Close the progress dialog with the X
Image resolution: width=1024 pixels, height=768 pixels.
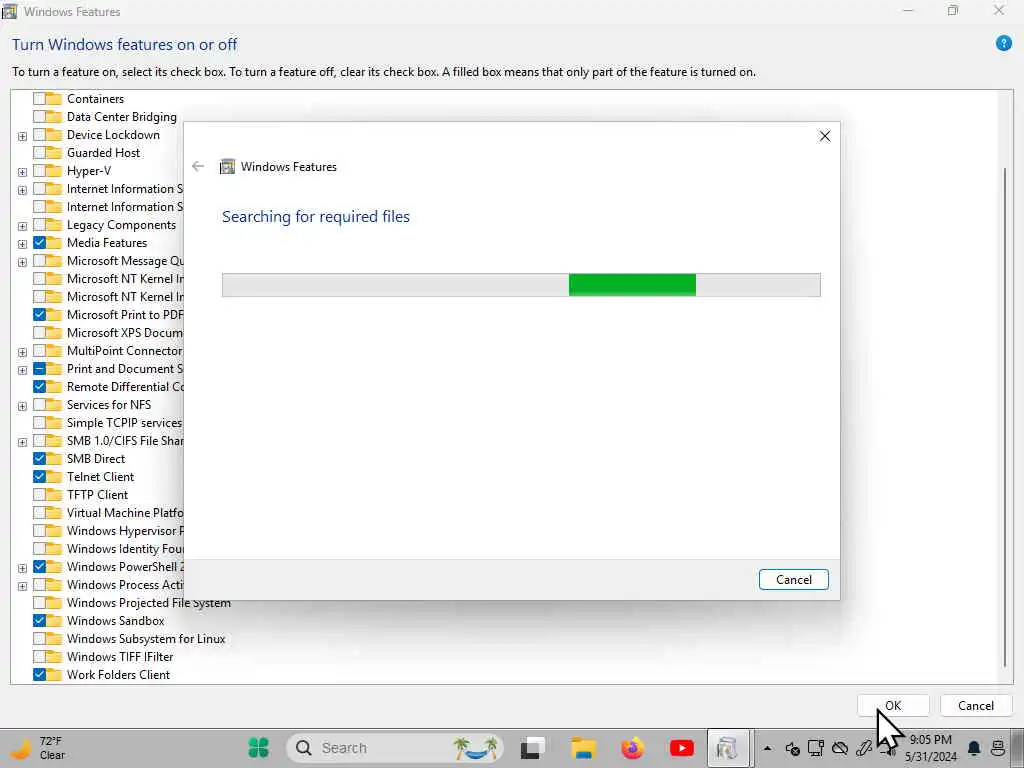(x=825, y=136)
